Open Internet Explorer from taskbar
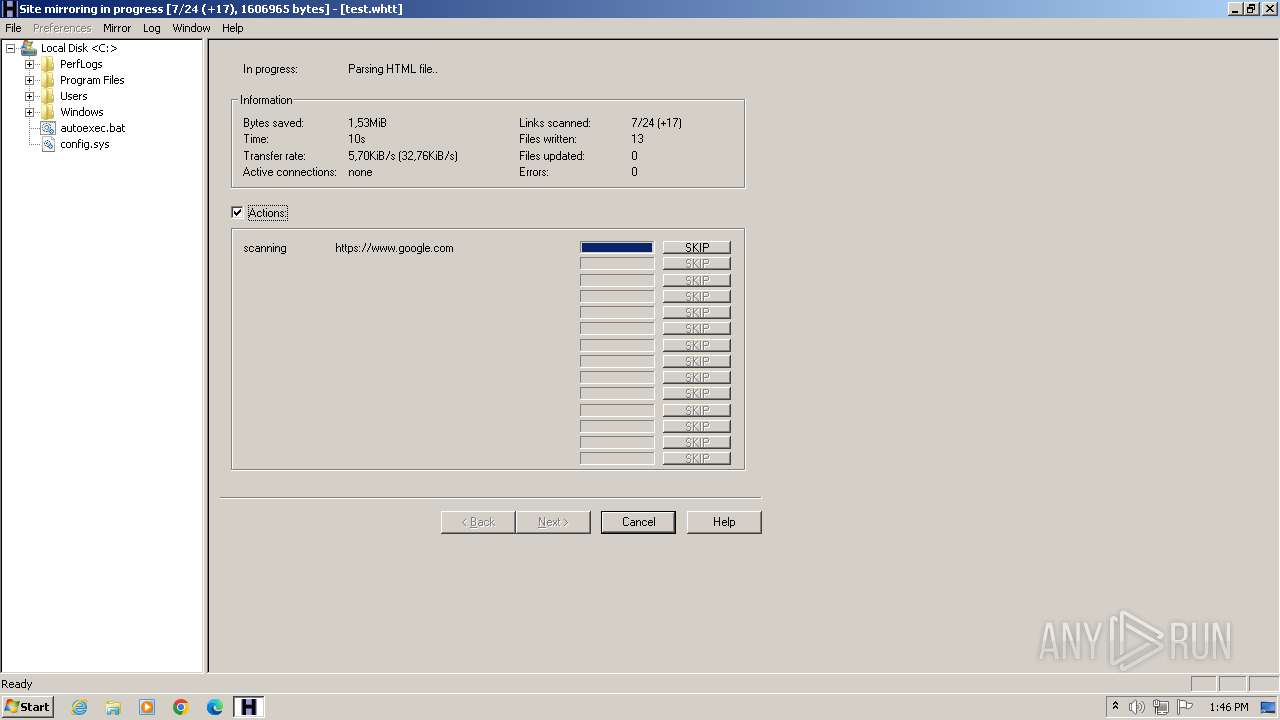This screenshot has height=720, width=1280. (x=79, y=707)
